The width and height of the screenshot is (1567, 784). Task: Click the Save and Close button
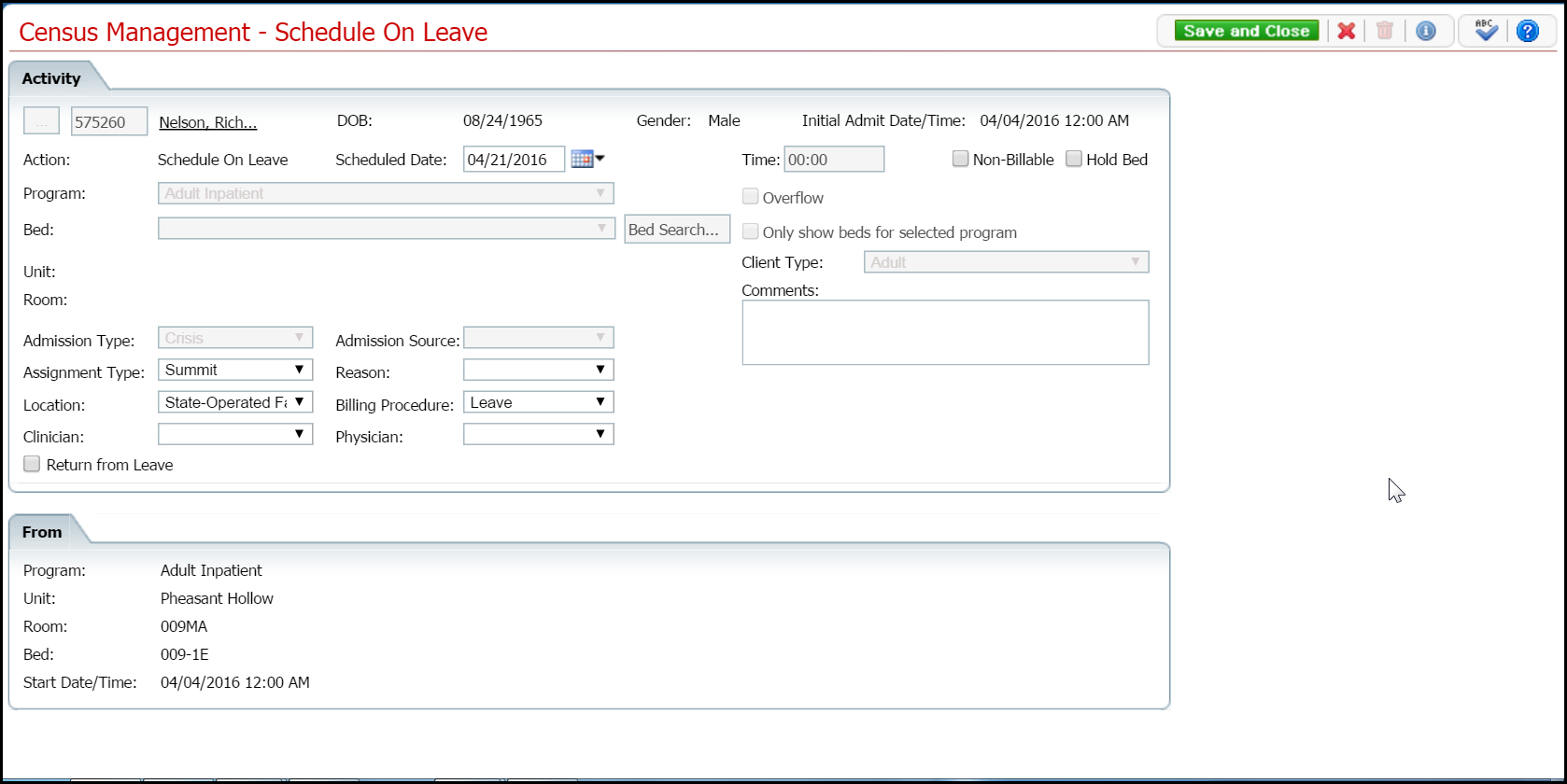(1246, 31)
